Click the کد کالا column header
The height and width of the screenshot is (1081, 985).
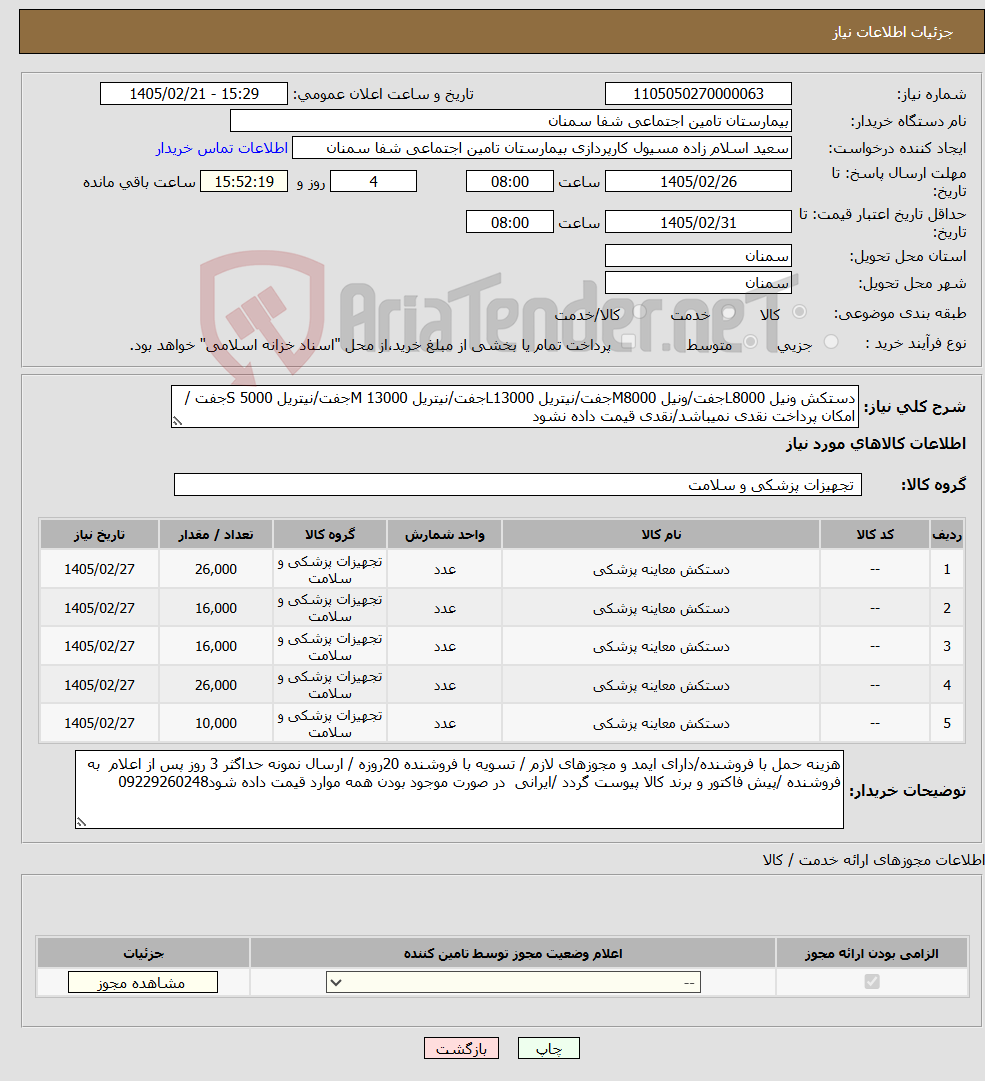click(875, 534)
